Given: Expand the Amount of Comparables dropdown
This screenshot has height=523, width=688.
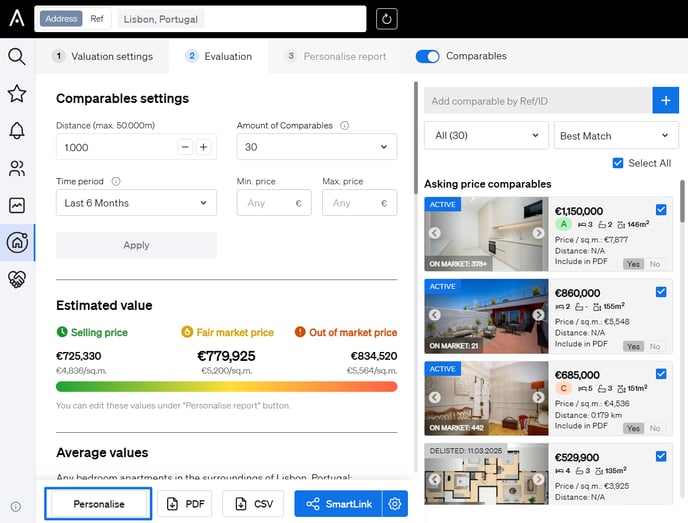Looking at the screenshot, I should click(x=316, y=147).
